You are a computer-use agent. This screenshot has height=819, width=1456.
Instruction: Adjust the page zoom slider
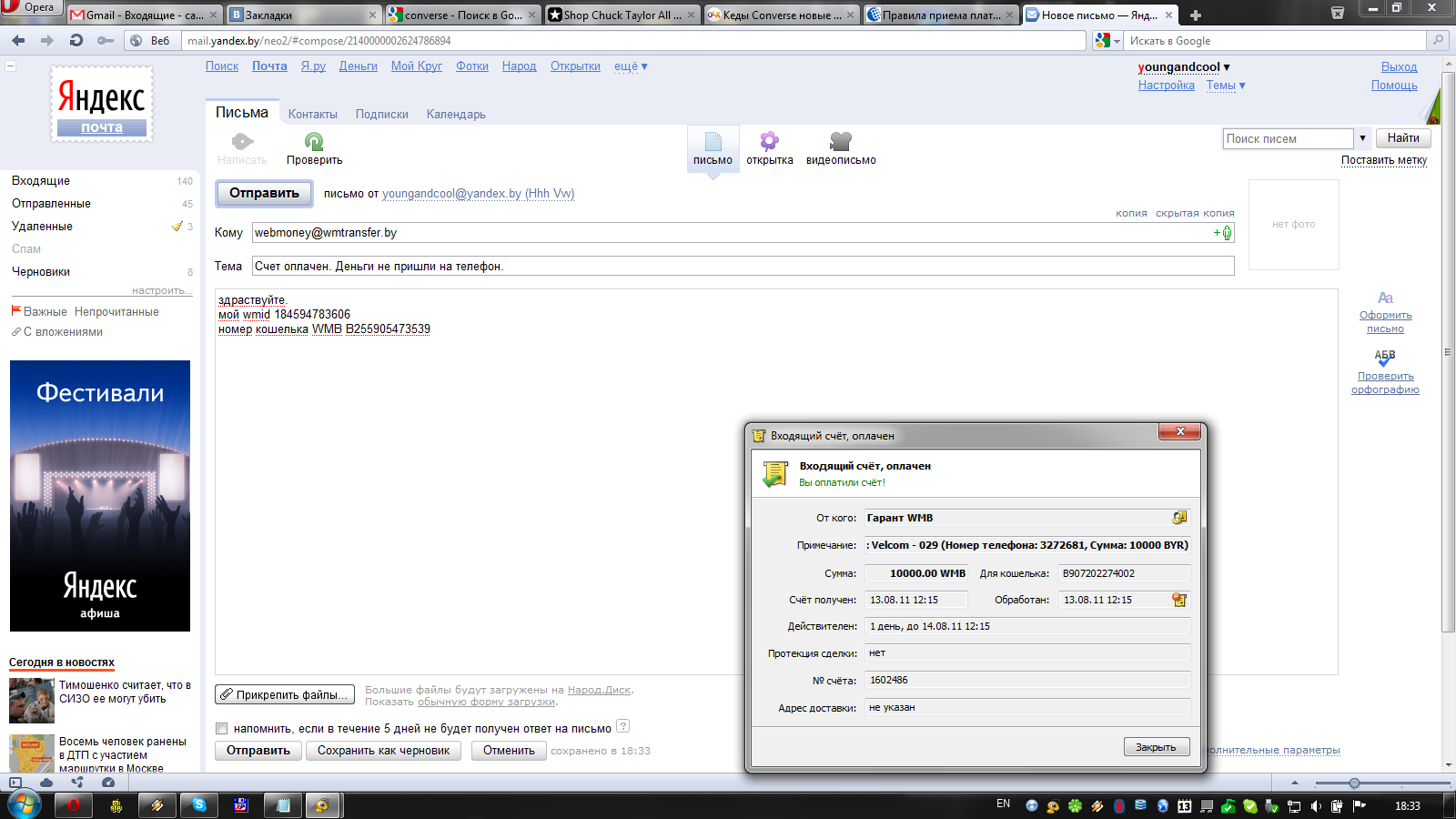[1354, 784]
